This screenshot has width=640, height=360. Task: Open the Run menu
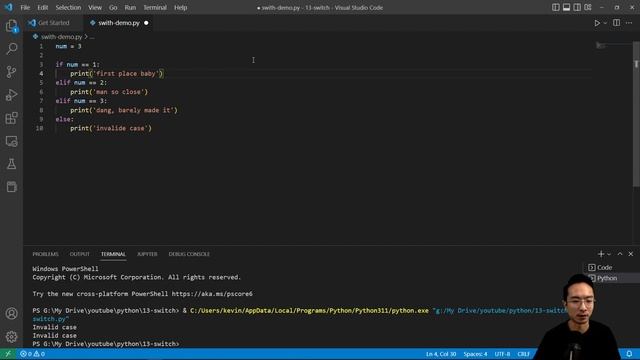130,7
